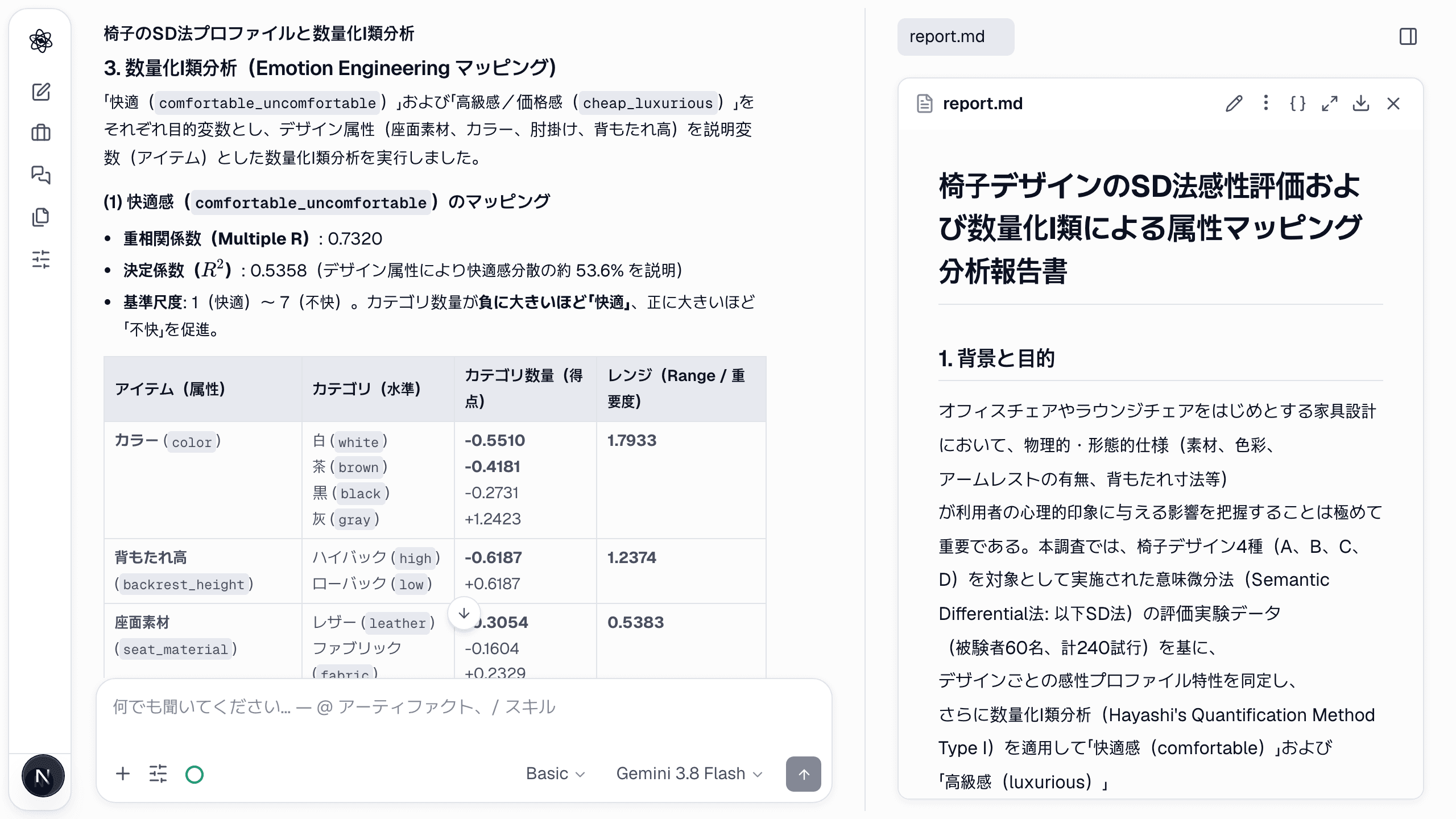Click the atom logo icon in sidebar
The height and width of the screenshot is (819, 1456).
click(41, 41)
